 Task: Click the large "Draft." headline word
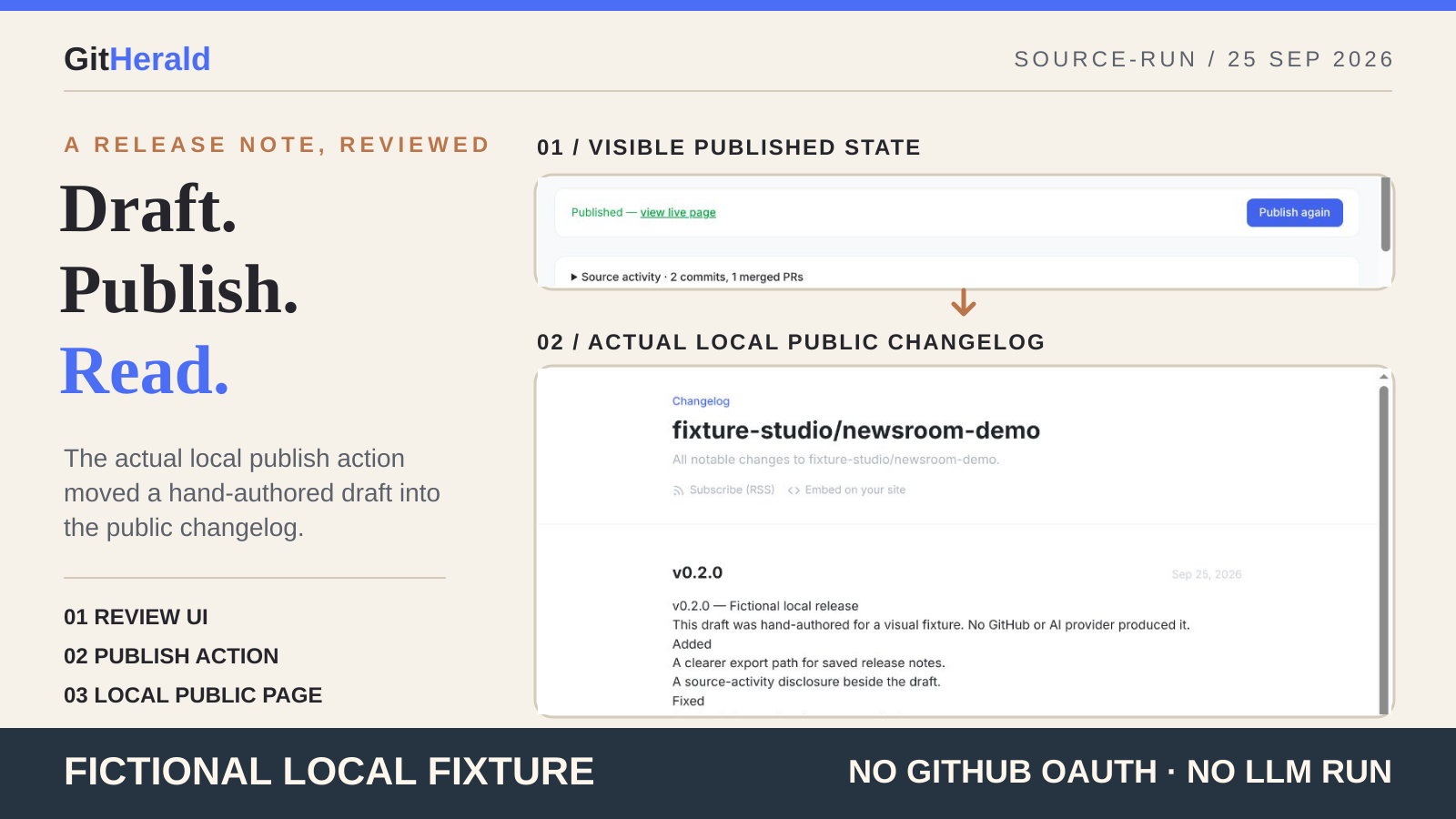pos(148,209)
